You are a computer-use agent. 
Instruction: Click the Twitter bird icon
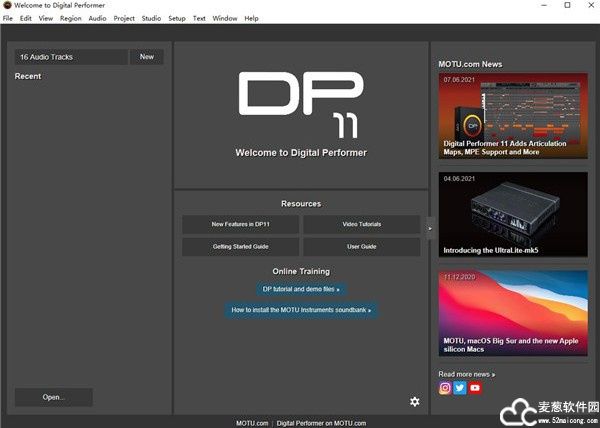click(460, 388)
